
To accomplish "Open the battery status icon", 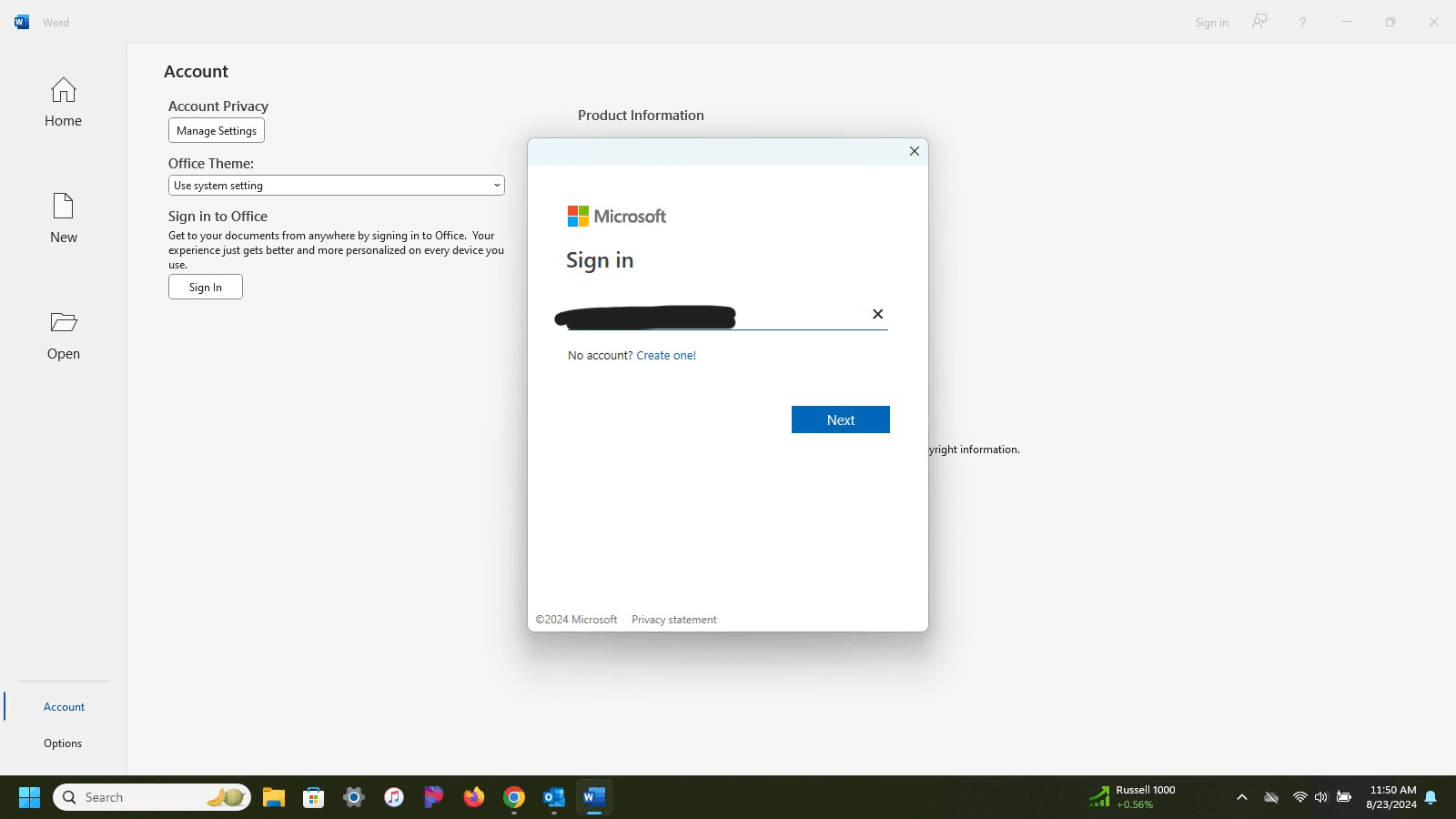I will tap(1343, 797).
